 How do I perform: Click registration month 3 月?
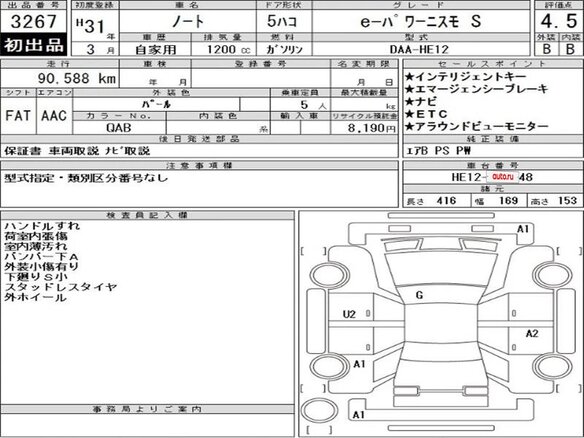[100, 50]
